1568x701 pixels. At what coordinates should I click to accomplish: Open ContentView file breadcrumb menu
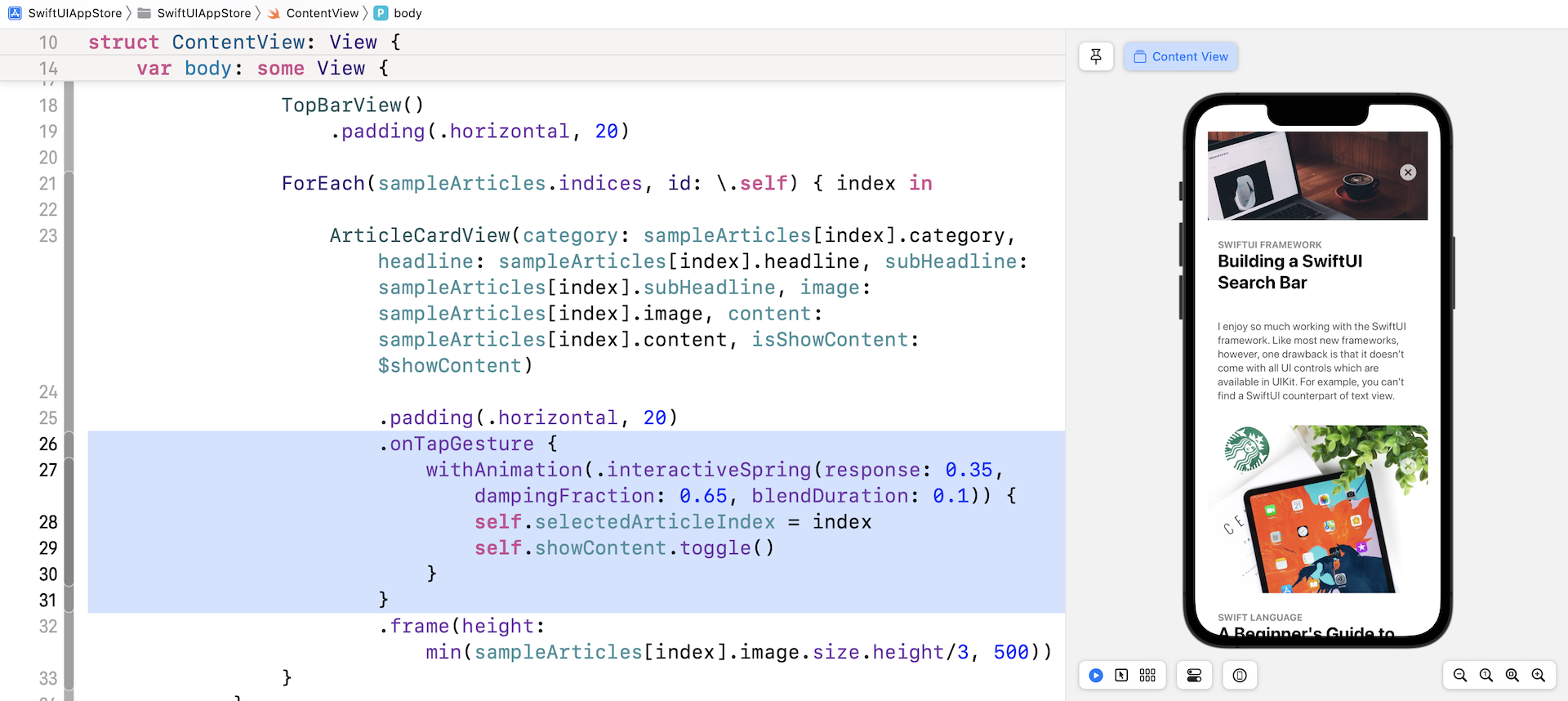[322, 13]
